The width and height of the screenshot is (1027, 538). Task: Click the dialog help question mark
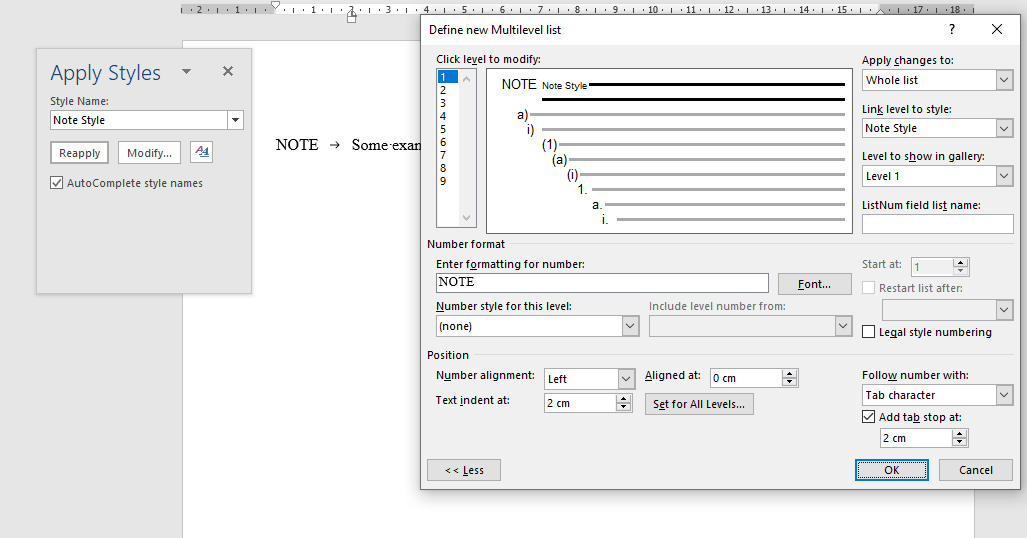pos(952,29)
